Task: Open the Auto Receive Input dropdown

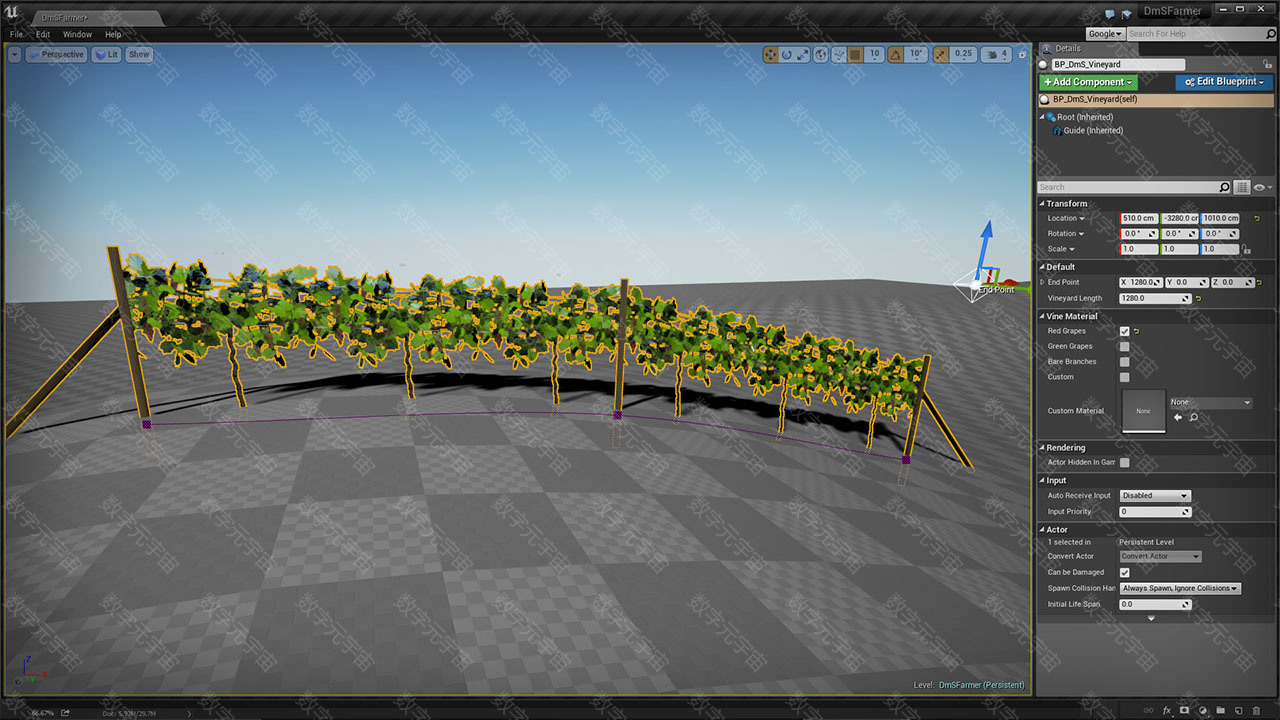Action: (1155, 496)
